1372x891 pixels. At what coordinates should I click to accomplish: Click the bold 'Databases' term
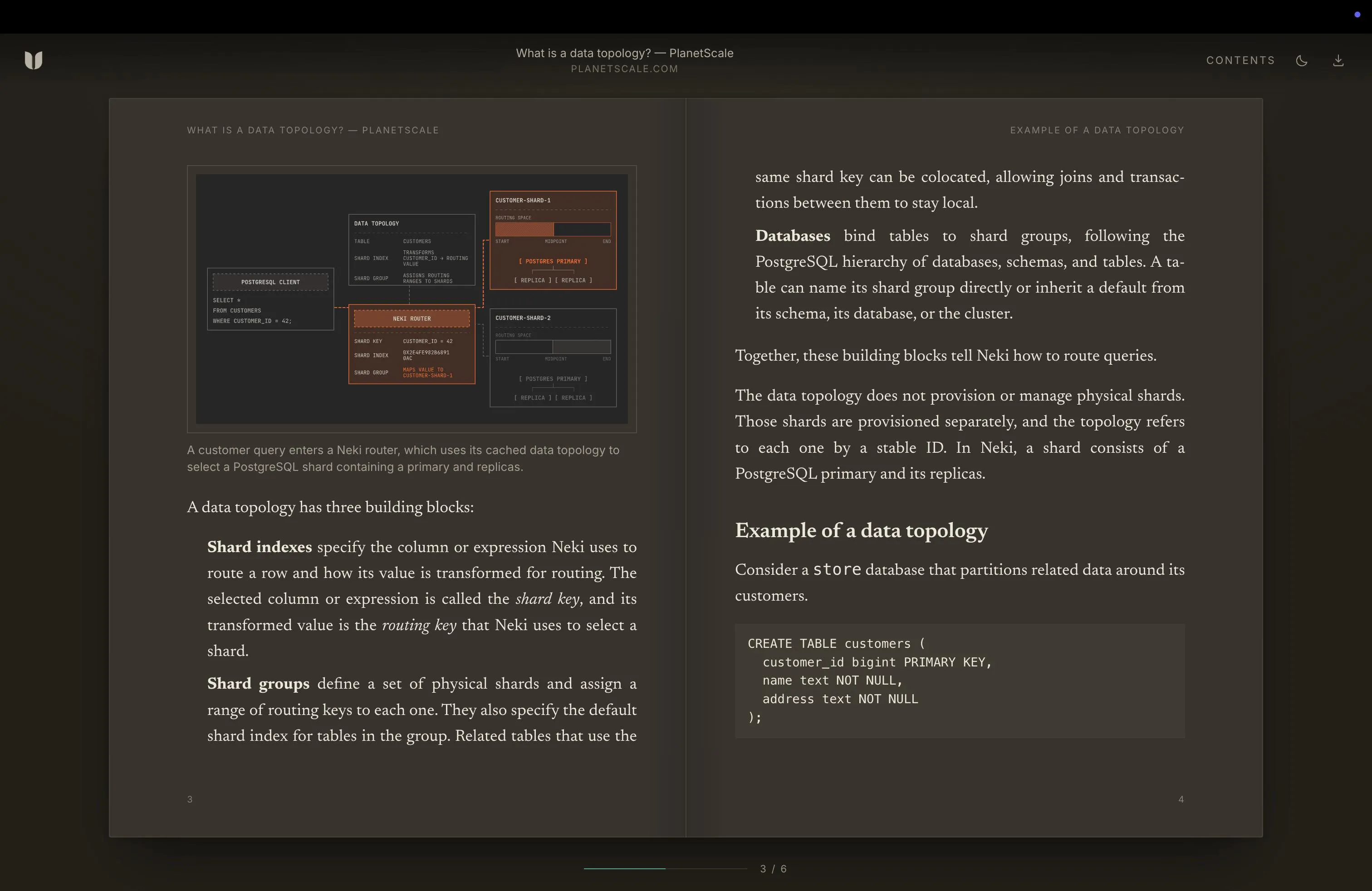point(793,236)
